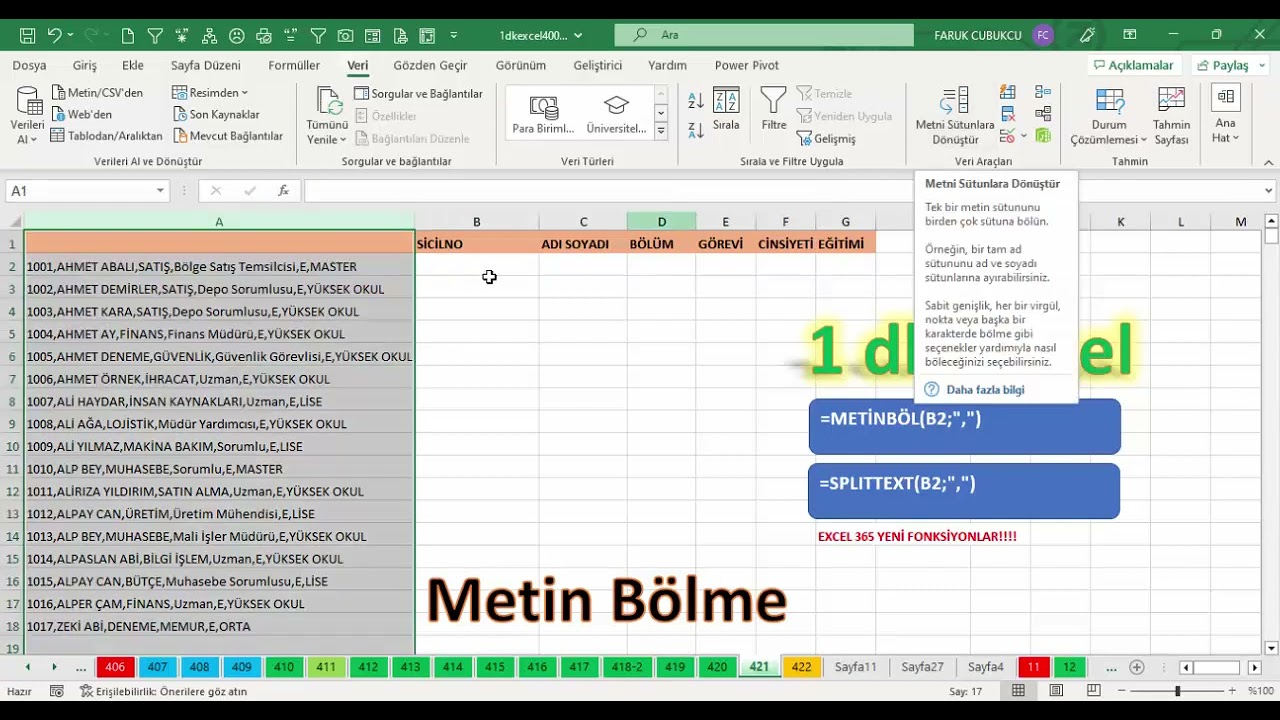Collapse the ribbon with the chevron
This screenshot has height=720, width=1280.
click(x=1269, y=162)
